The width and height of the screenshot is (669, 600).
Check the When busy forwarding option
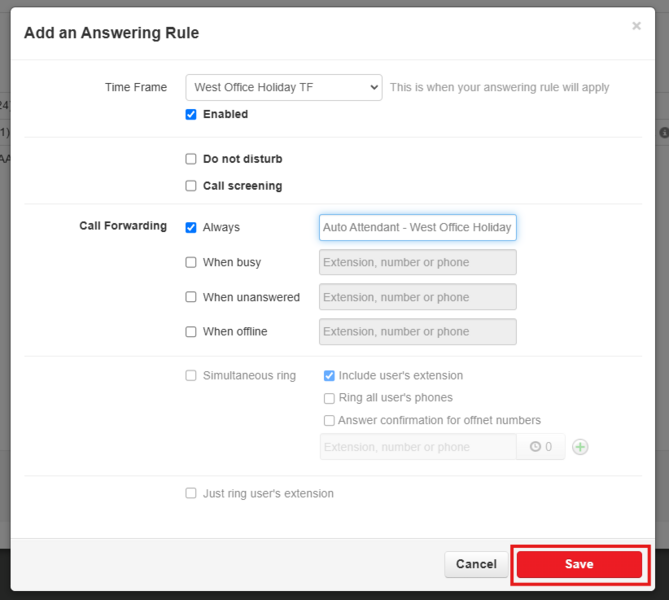[191, 263]
